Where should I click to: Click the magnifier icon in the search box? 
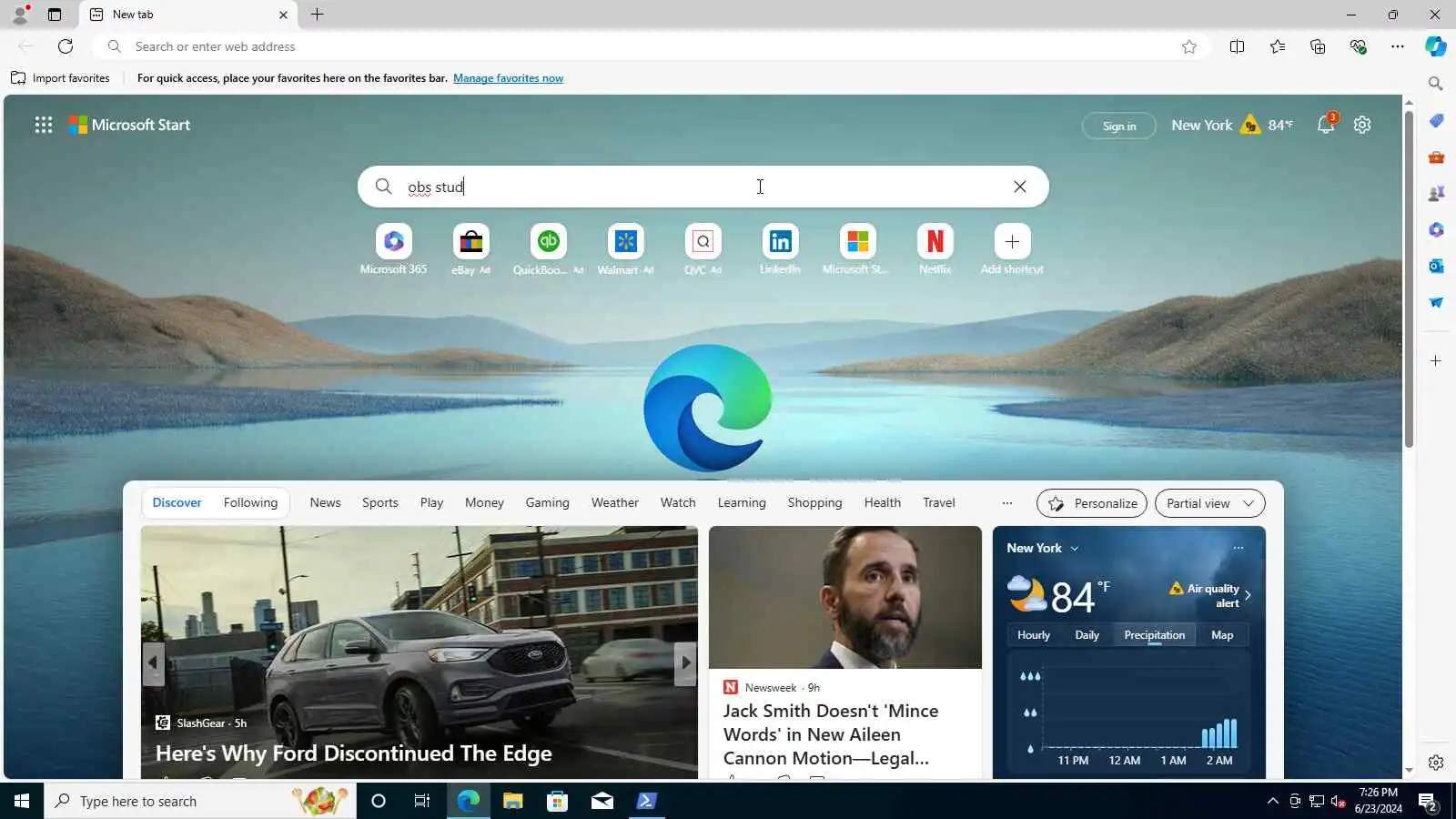384,187
